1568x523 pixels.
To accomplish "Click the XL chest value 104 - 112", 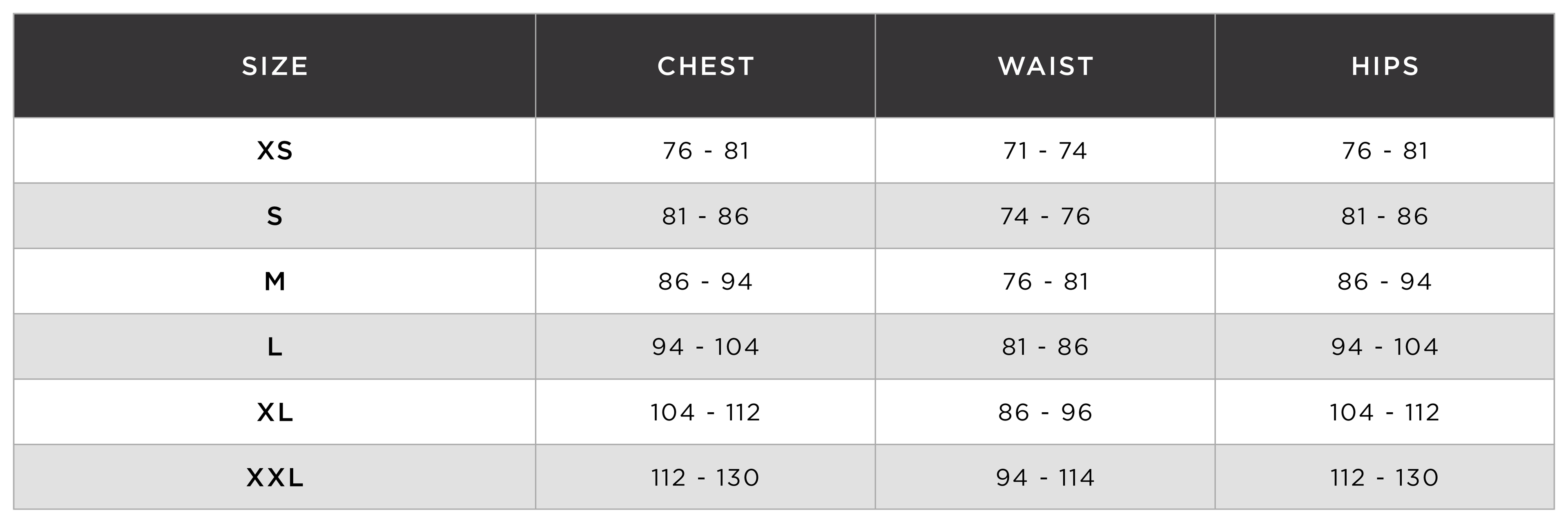I will [705, 412].
